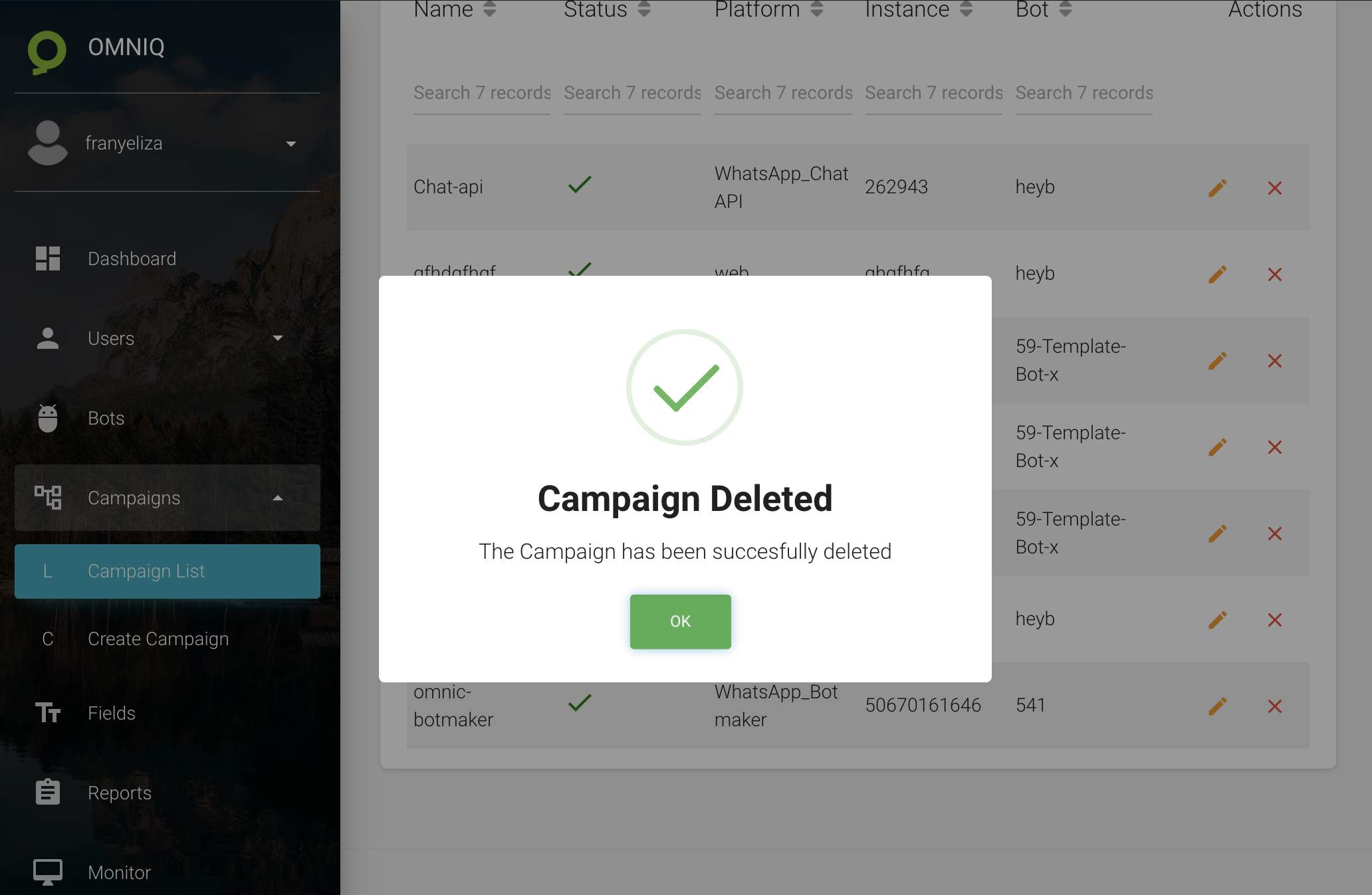Delete the Chat-api campaign red X

pos(1274,188)
